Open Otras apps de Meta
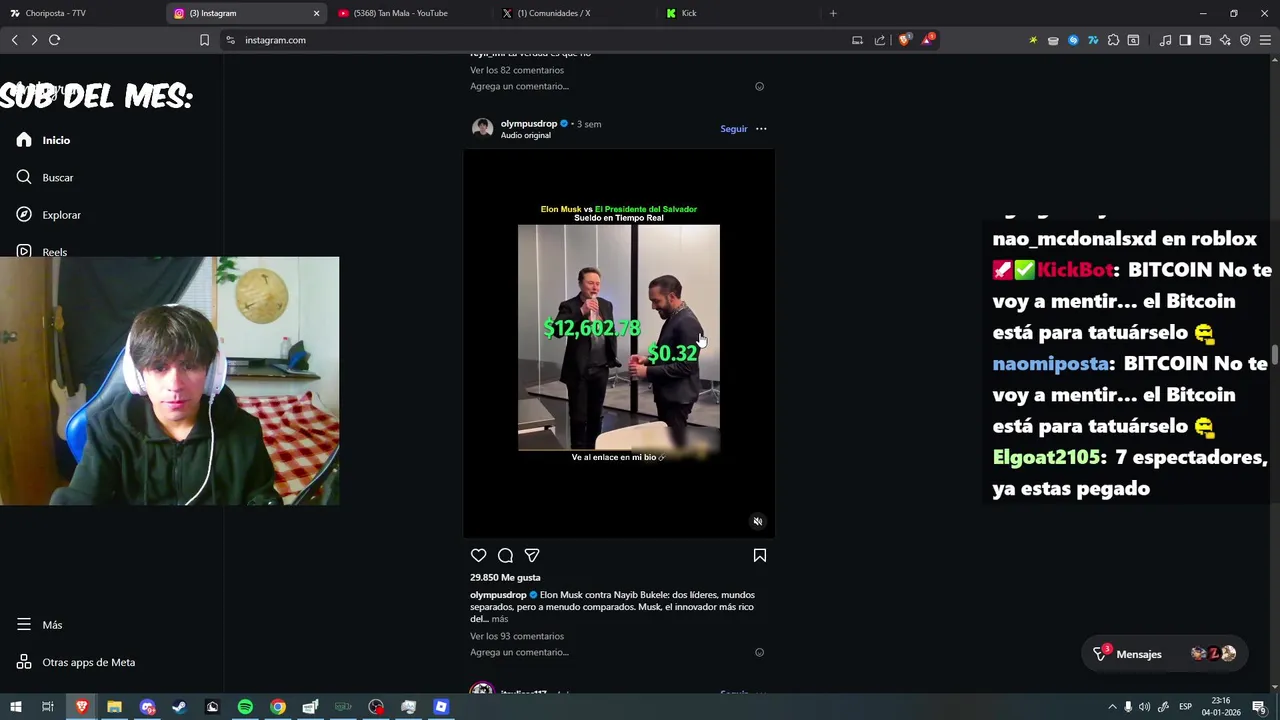Viewport: 1280px width, 720px height. [76, 662]
